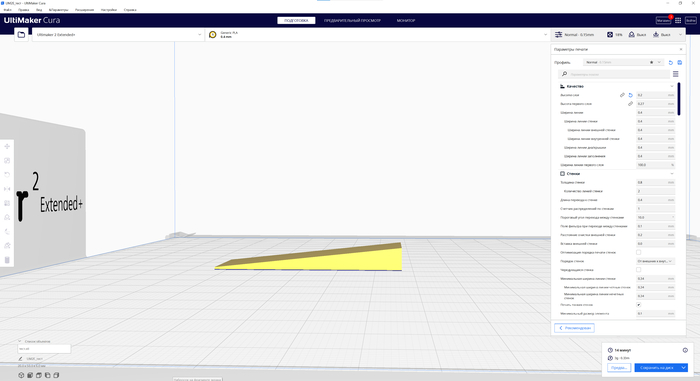Click Preview button near save
Screen dimensions: 700x381
[619, 368]
